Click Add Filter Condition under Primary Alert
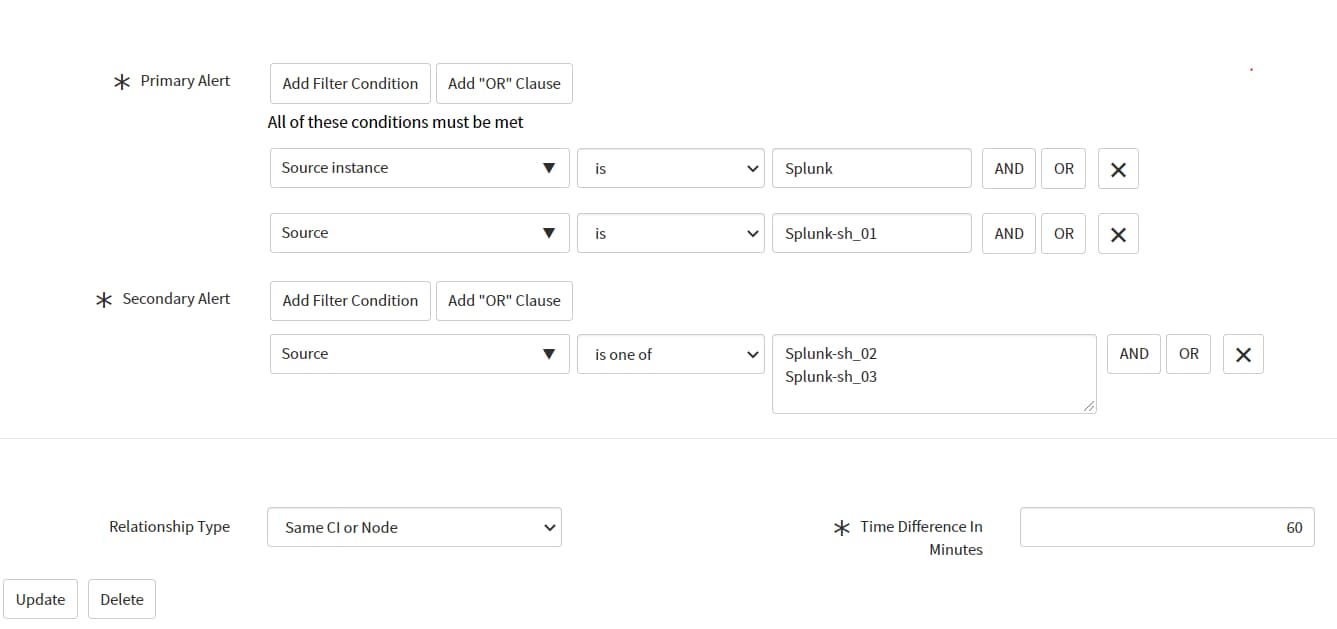Screen dimensions: 1337x629 pyautogui.click(x=349, y=83)
